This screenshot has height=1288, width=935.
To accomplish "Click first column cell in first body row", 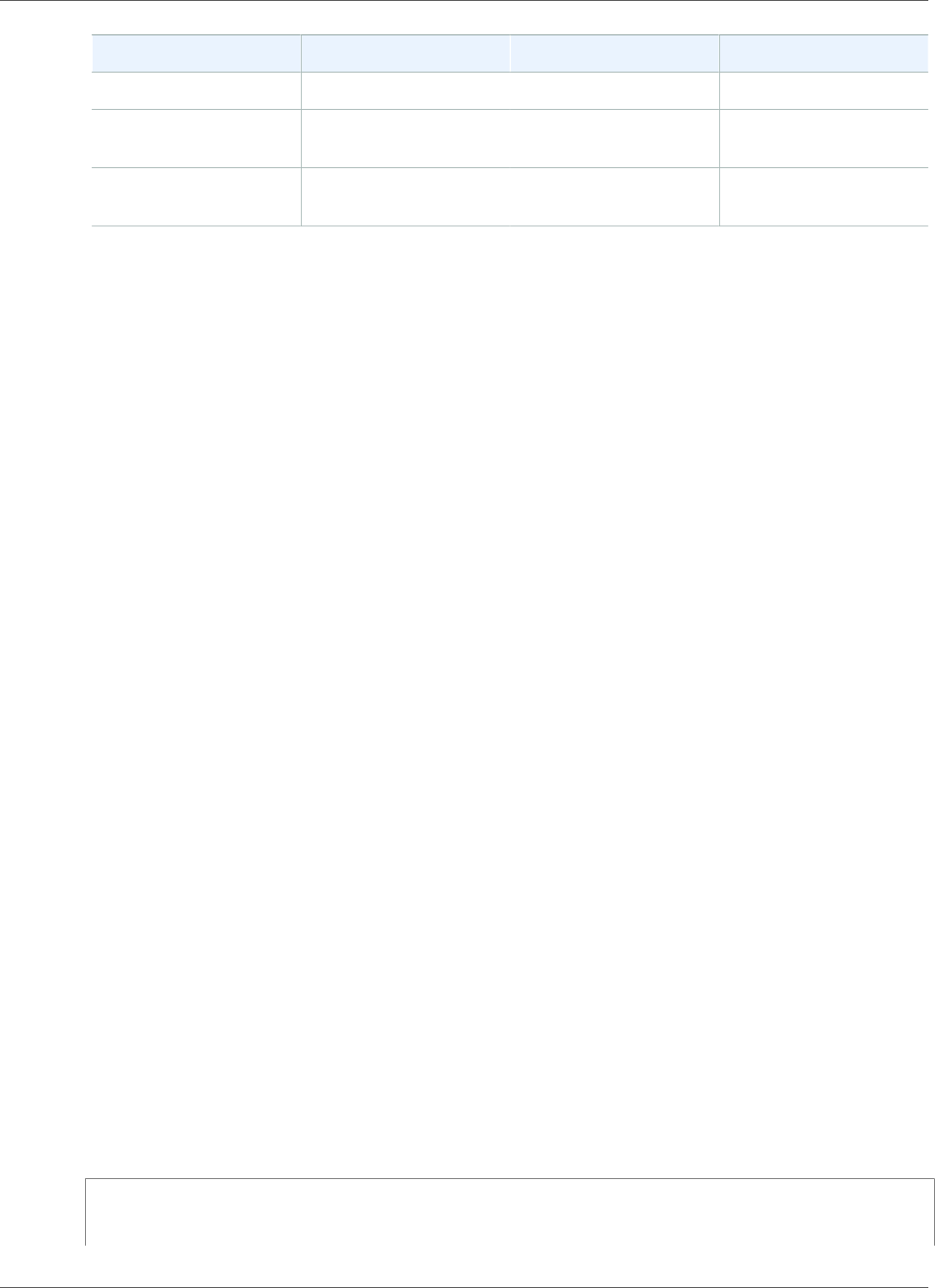I will point(196,91).
